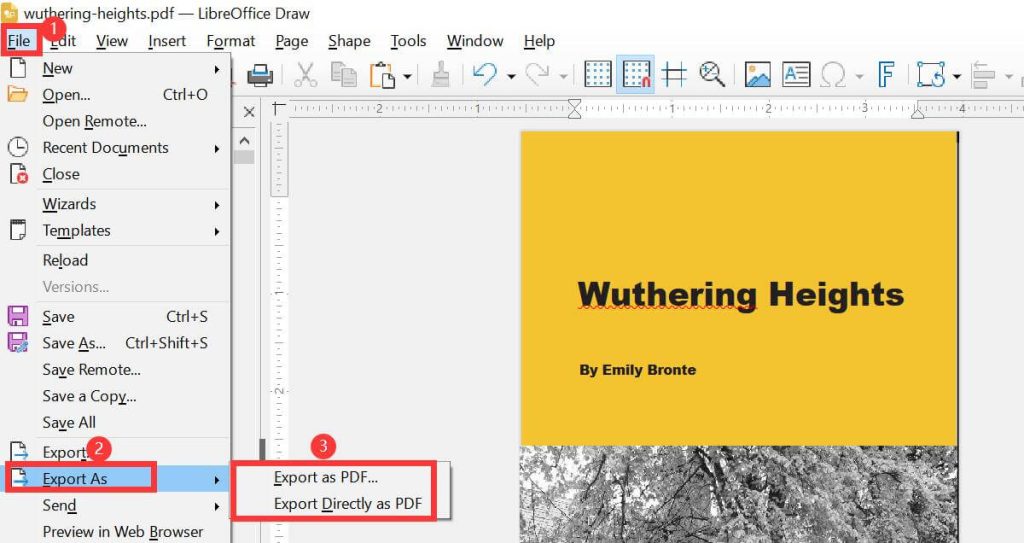The image size is (1024, 543).
Task: Choose Save Remote... menu entry
Action: tap(116, 370)
